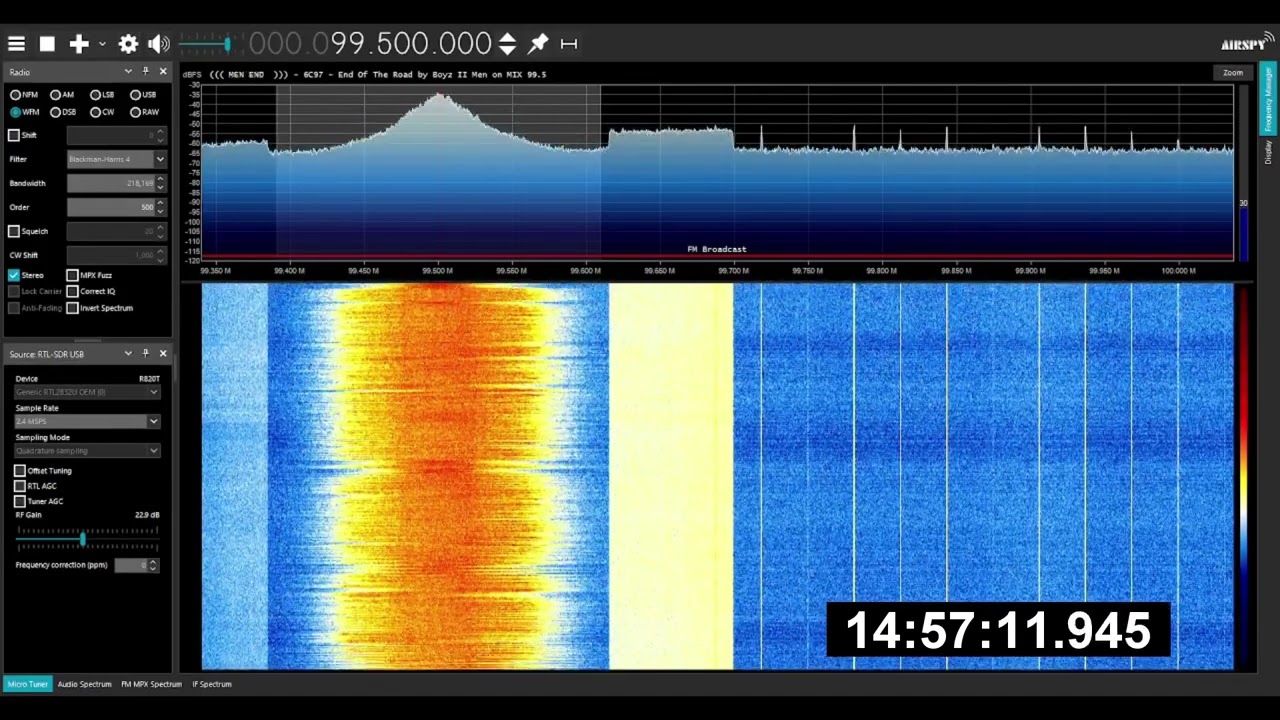
Task: Step the Bandwidth value with its spinner
Action: coord(160,183)
